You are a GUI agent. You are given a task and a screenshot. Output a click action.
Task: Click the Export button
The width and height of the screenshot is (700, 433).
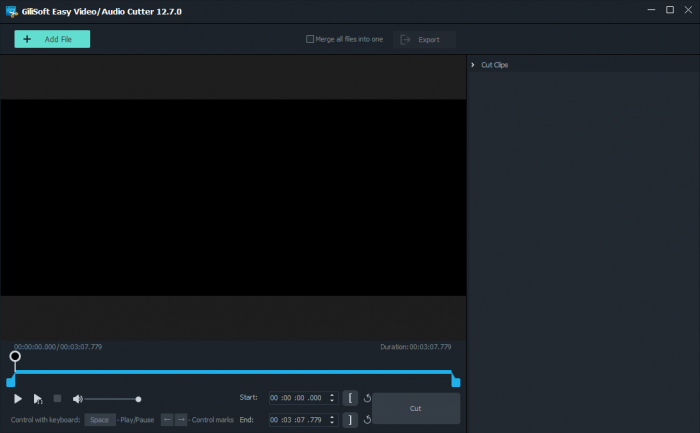(x=423, y=40)
